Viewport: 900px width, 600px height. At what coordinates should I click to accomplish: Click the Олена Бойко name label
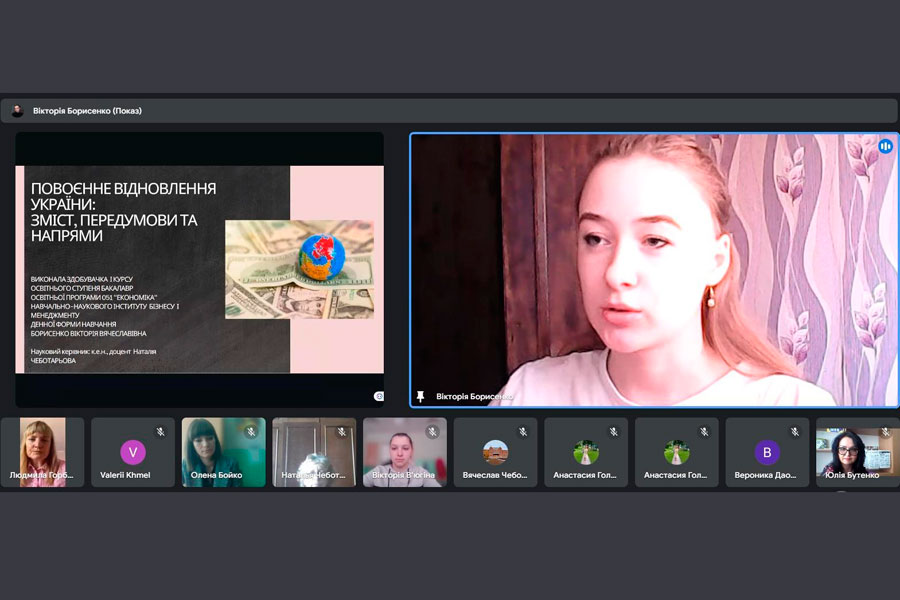click(216, 475)
